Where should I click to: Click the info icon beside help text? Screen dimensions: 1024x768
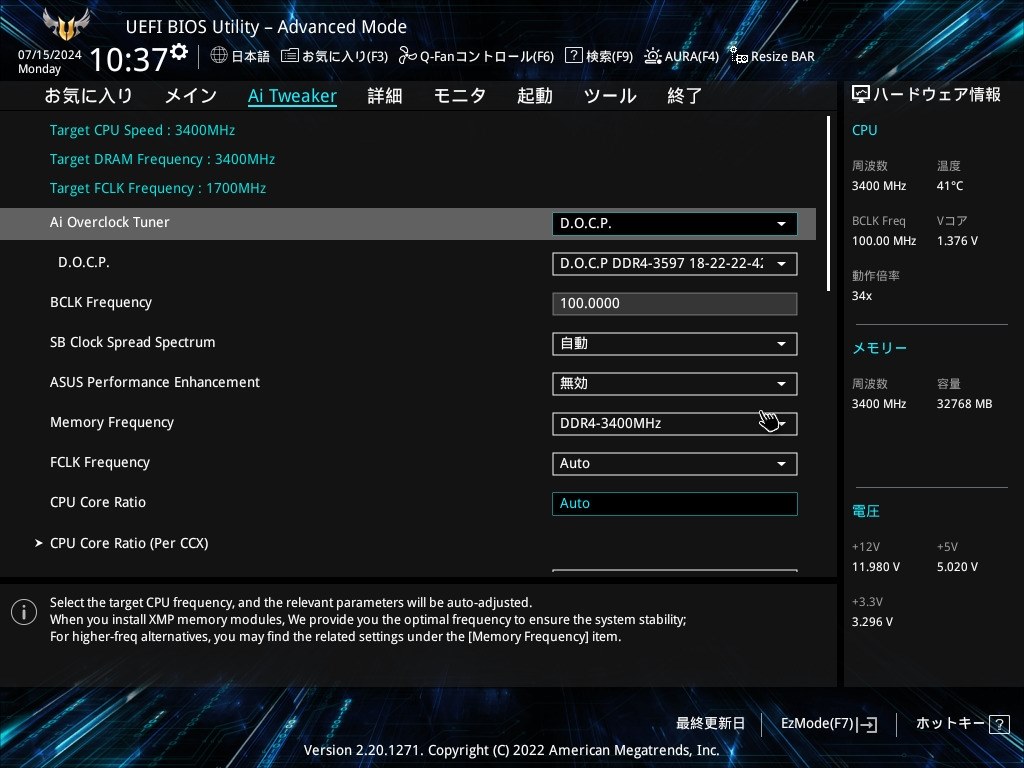point(24,612)
